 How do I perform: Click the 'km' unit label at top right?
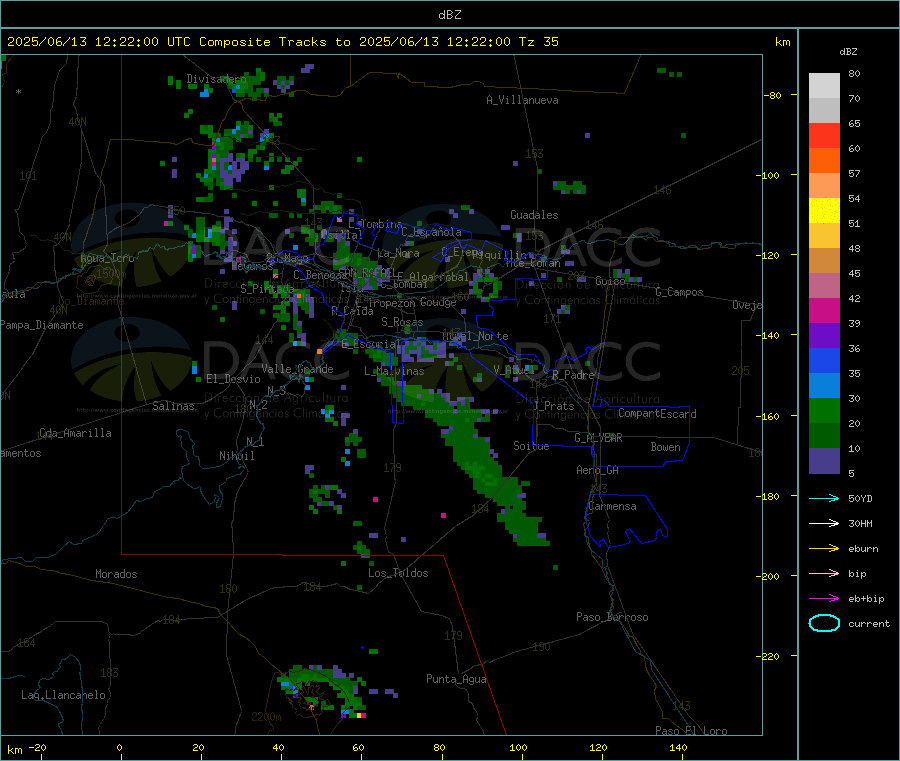(782, 42)
